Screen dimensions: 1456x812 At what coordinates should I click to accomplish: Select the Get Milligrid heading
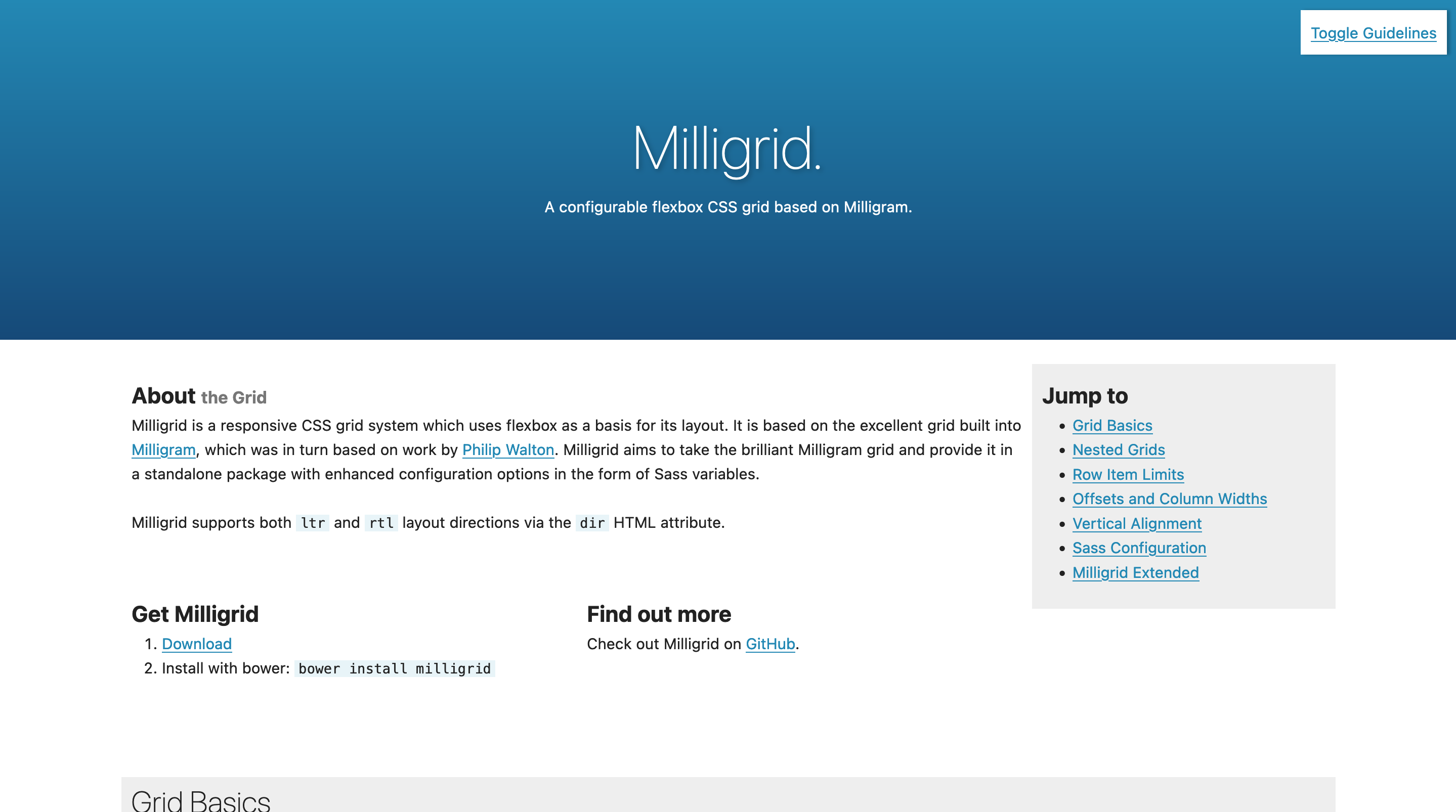point(195,613)
